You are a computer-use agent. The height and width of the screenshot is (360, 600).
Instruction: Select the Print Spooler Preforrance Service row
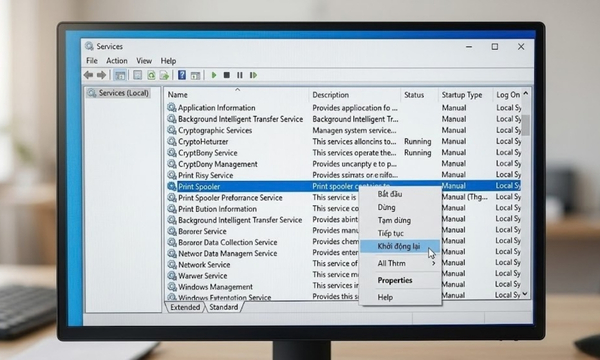[x=343, y=197]
